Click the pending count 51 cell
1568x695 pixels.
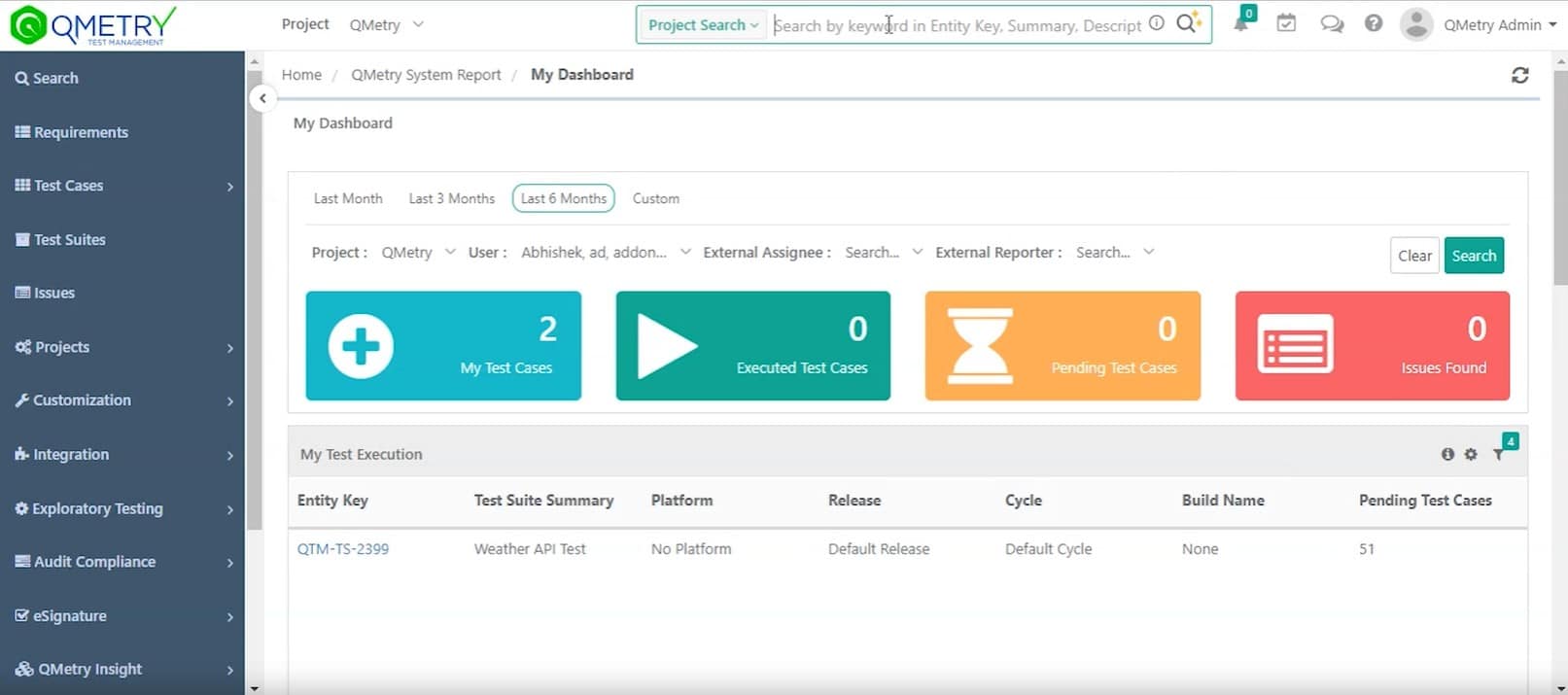(x=1367, y=549)
